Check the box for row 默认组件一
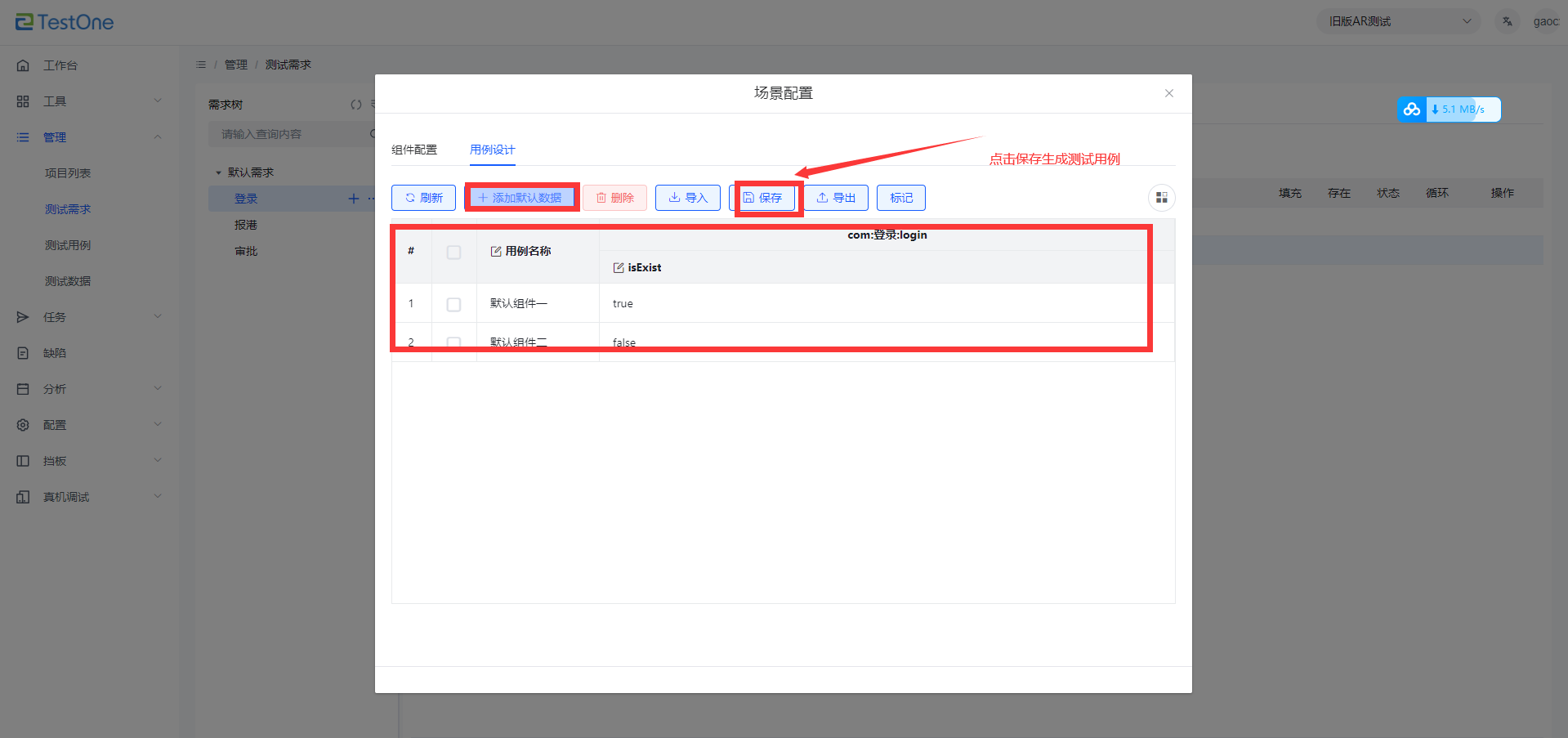 [453, 304]
